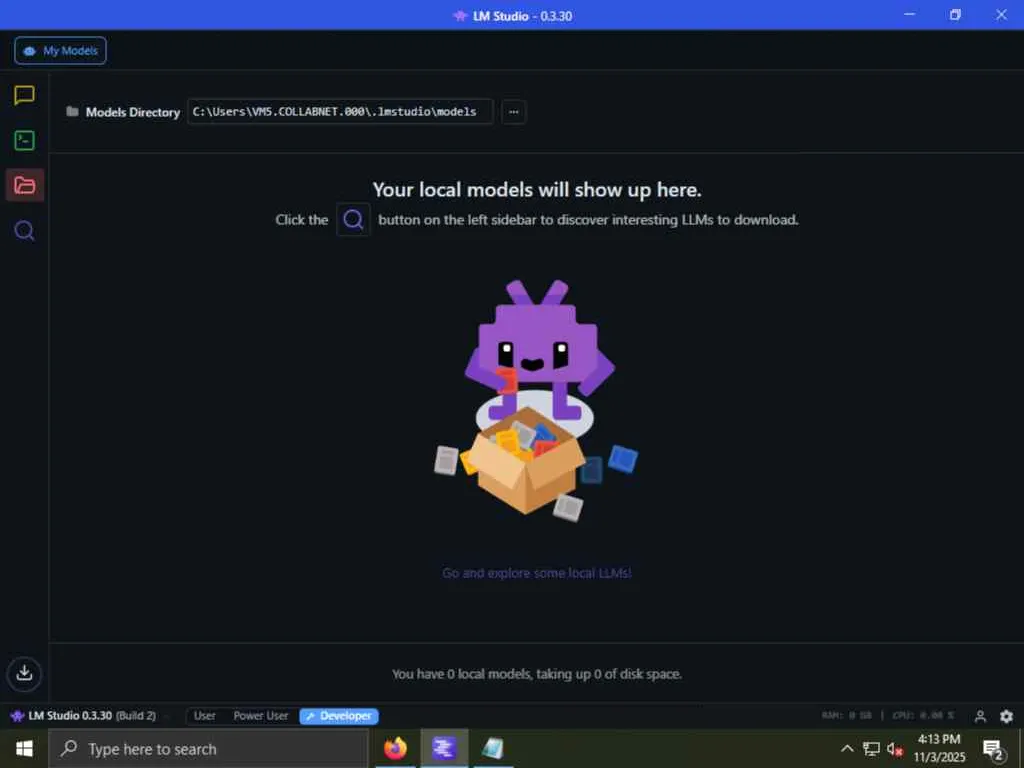Click the LM Studio logo in title bar
The width and height of the screenshot is (1024, 768).
pos(460,16)
